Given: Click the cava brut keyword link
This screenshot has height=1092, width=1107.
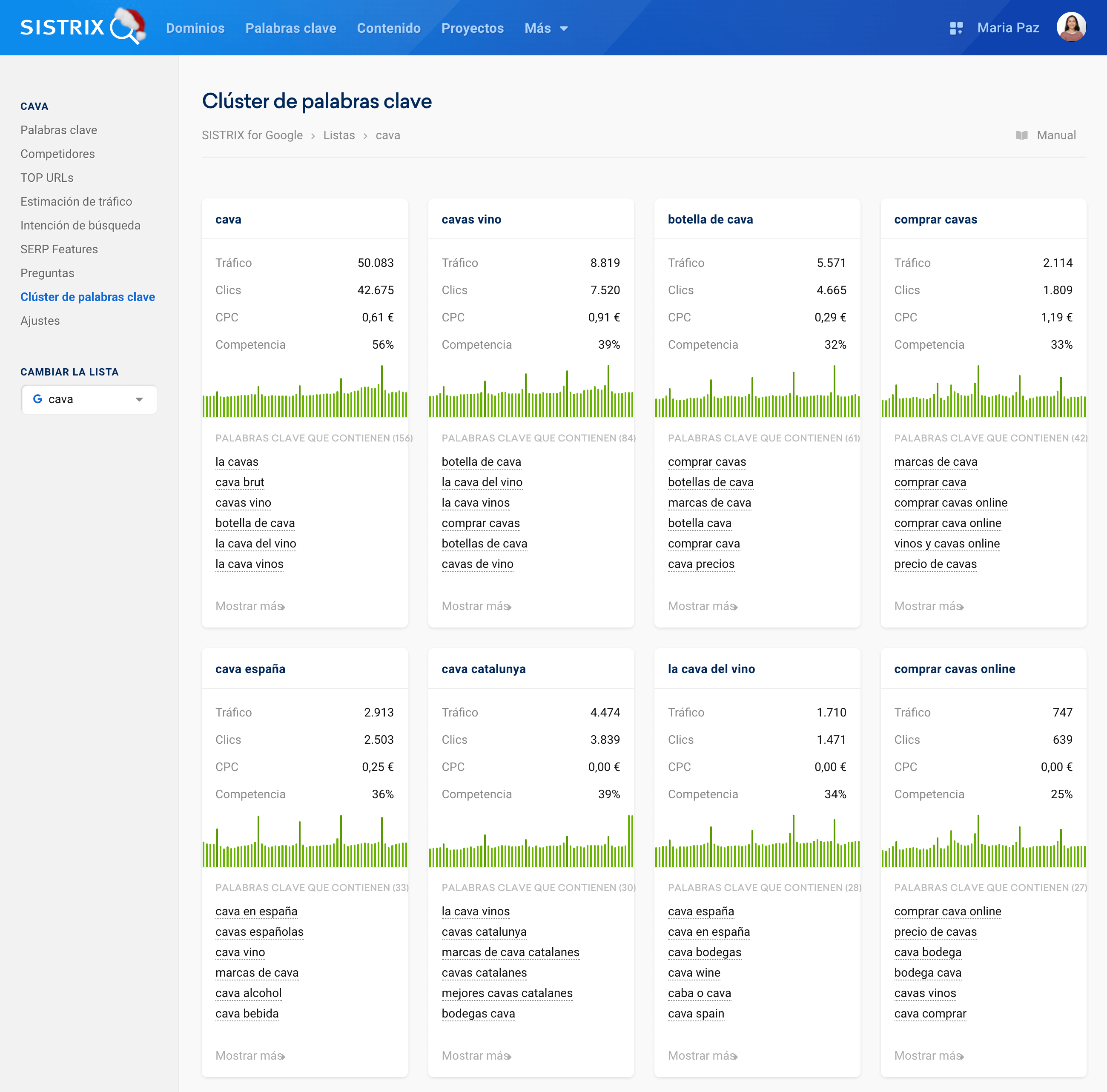Looking at the screenshot, I should pos(240,482).
